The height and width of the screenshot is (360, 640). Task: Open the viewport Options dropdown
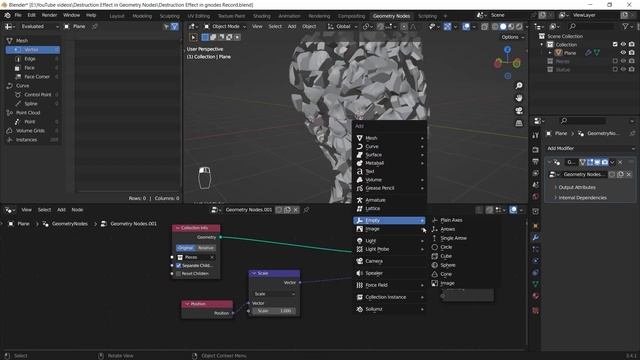512,37
